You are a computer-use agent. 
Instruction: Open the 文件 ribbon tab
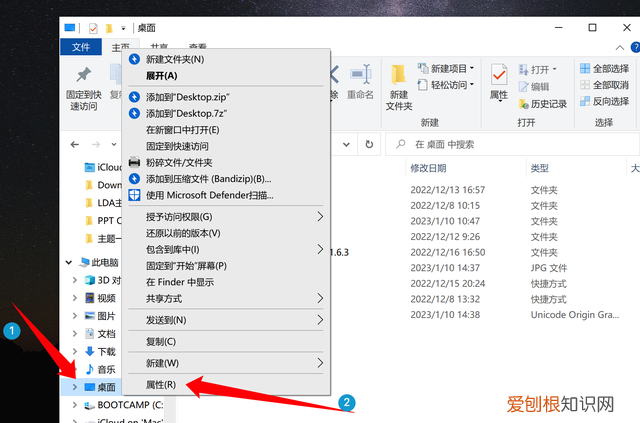pyautogui.click(x=81, y=47)
